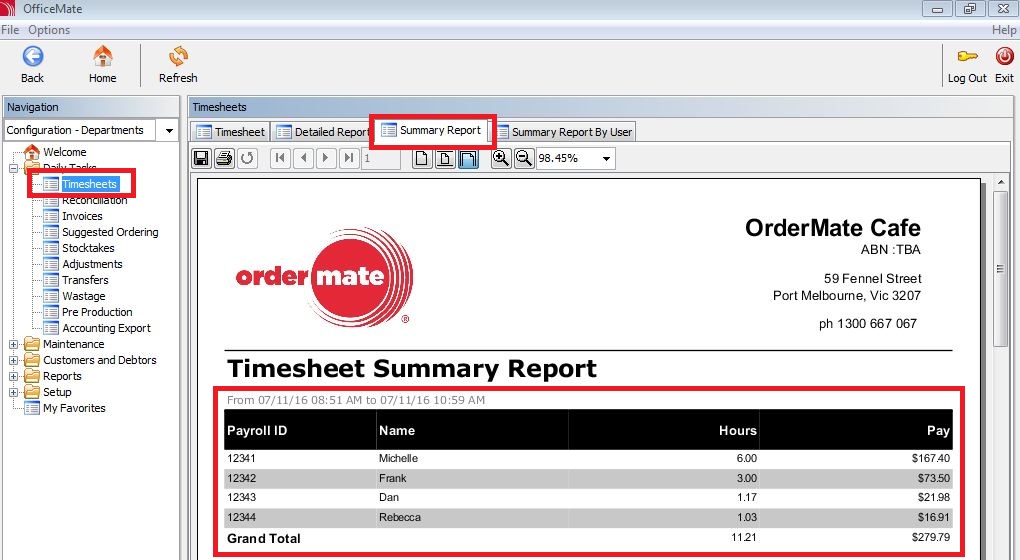Image resolution: width=1020 pixels, height=560 pixels.
Task: Go to previous report page
Action: point(304,158)
